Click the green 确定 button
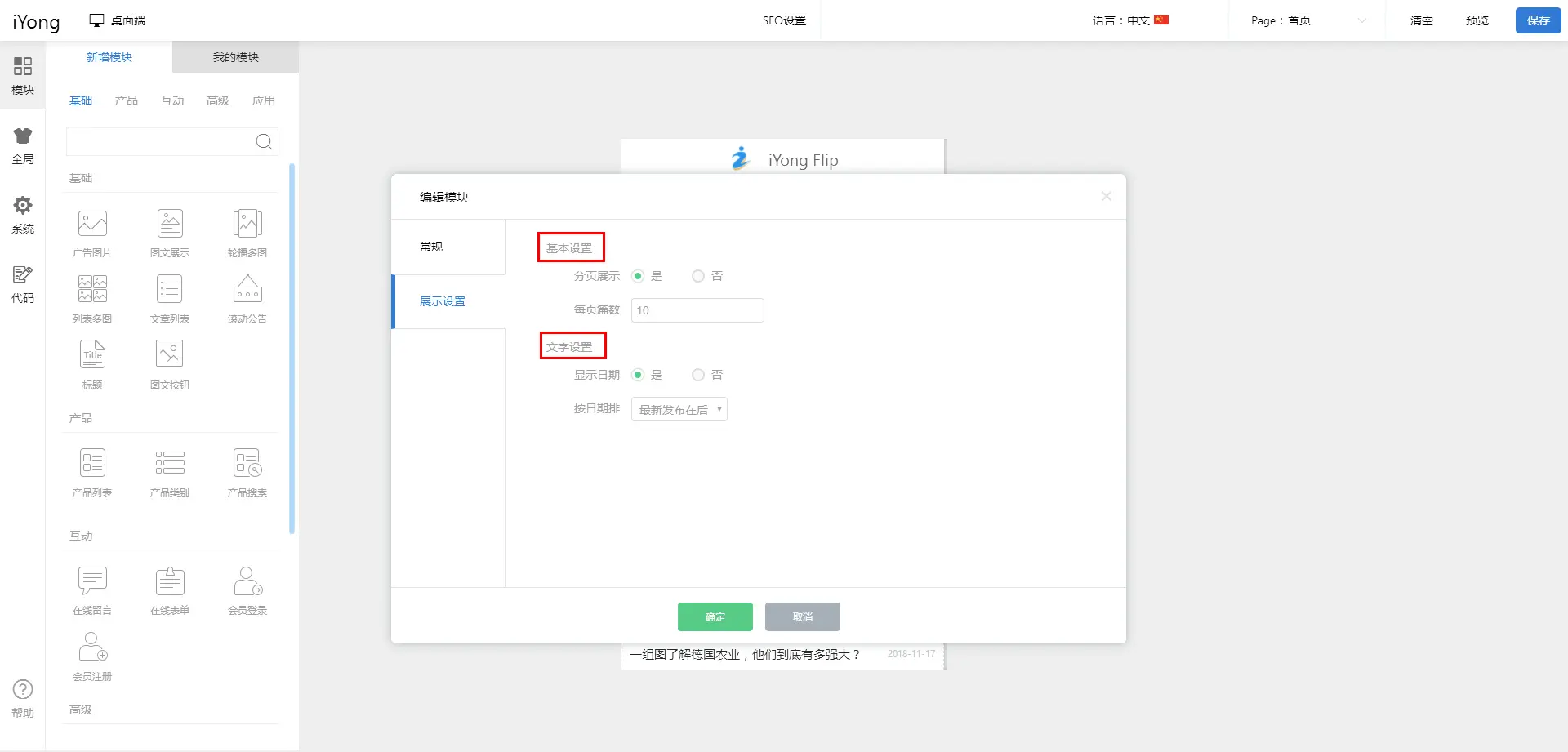 click(x=715, y=617)
